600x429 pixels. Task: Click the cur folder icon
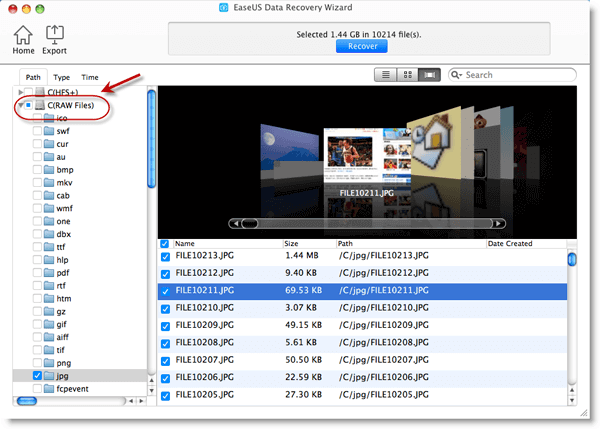click(49, 144)
